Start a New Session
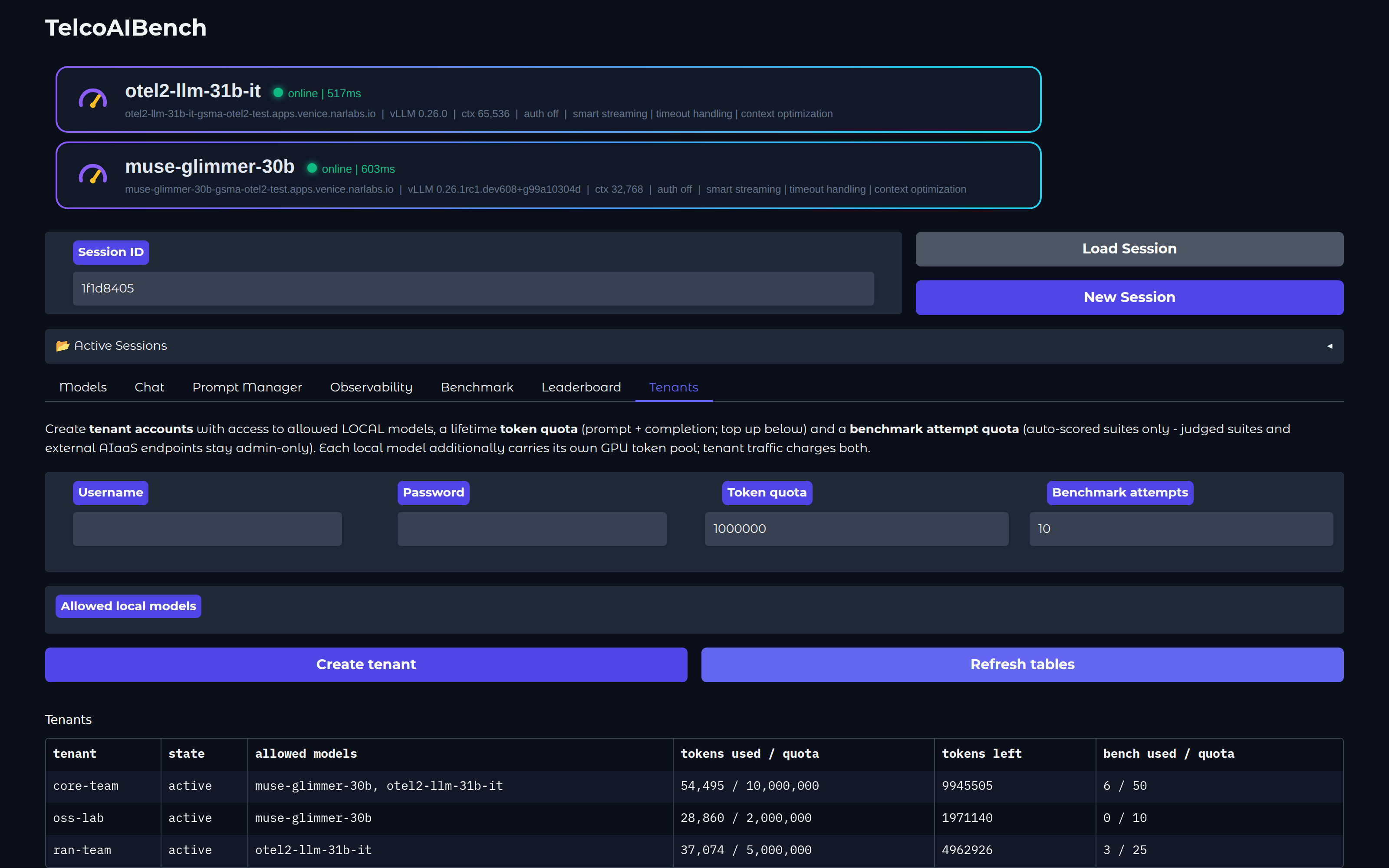Image resolution: width=1389 pixels, height=868 pixels. pyautogui.click(x=1129, y=297)
